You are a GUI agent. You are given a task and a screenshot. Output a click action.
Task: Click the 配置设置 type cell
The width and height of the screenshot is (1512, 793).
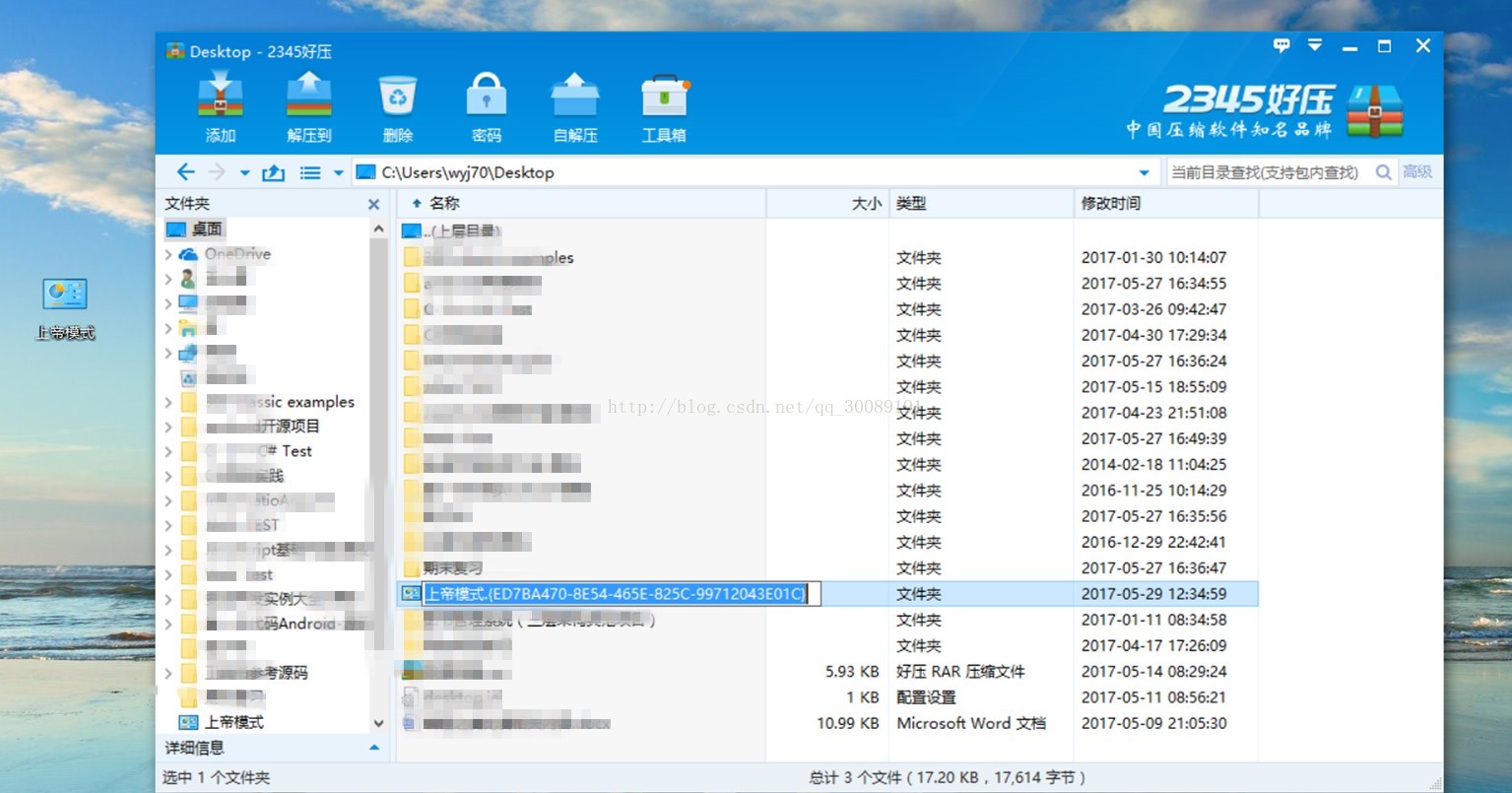click(926, 697)
